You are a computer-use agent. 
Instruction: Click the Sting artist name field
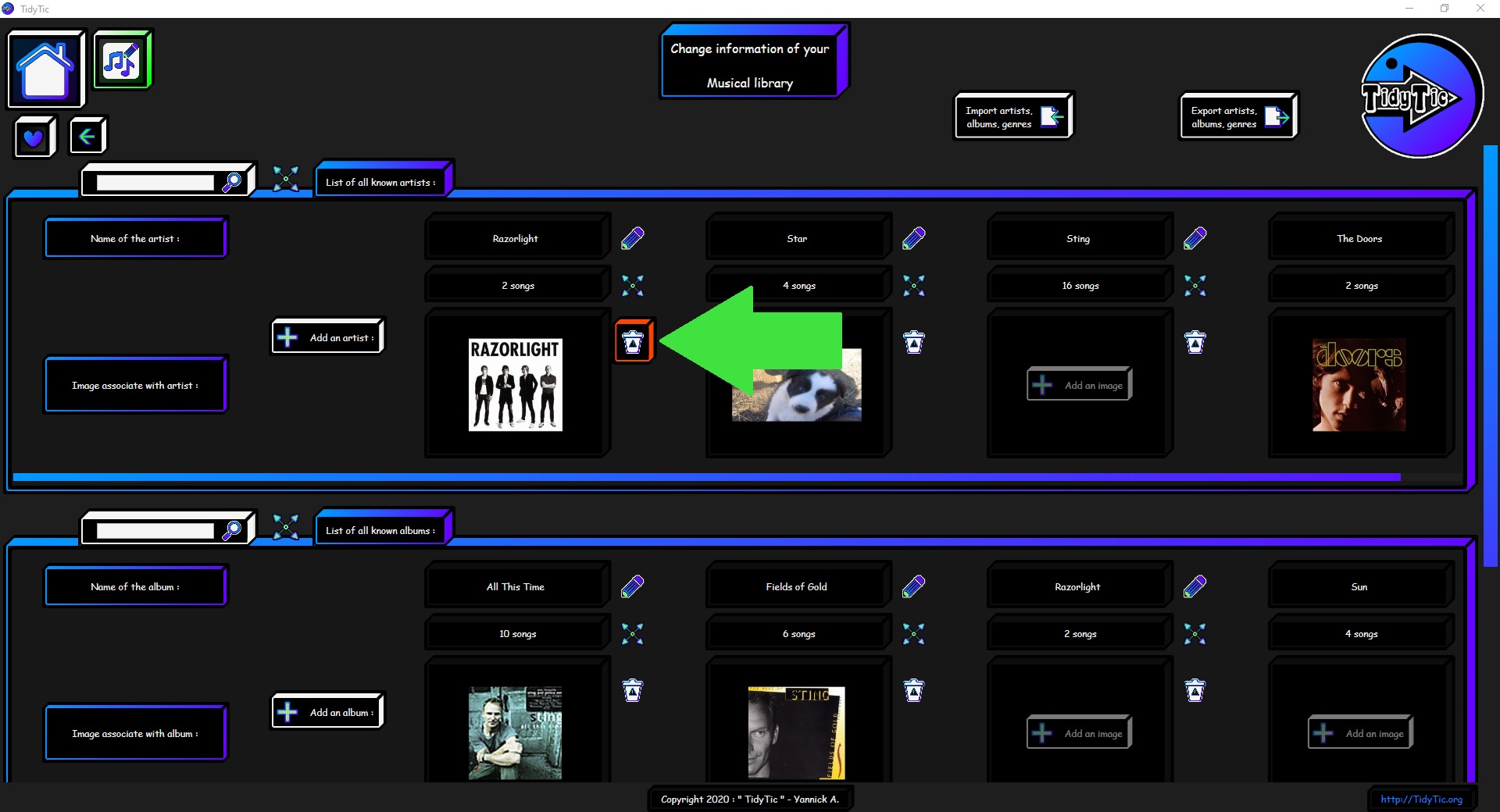click(1079, 238)
